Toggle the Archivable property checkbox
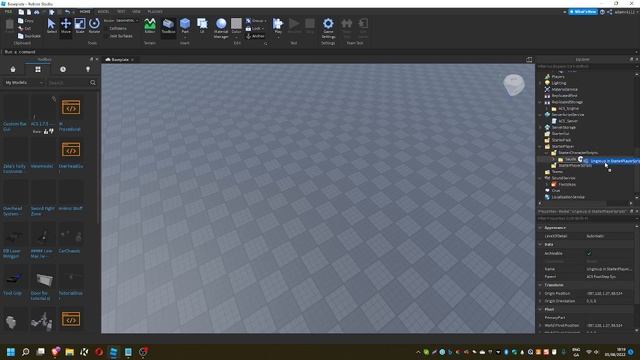 coord(589,253)
